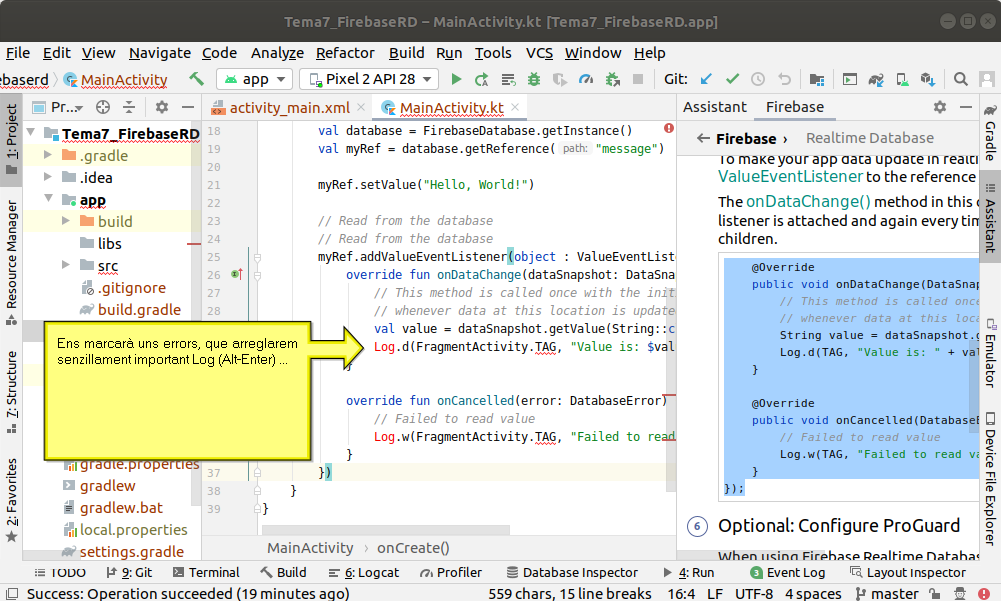Click the ValueEventListener link
This screenshot has width=1001, height=601.
point(790,176)
